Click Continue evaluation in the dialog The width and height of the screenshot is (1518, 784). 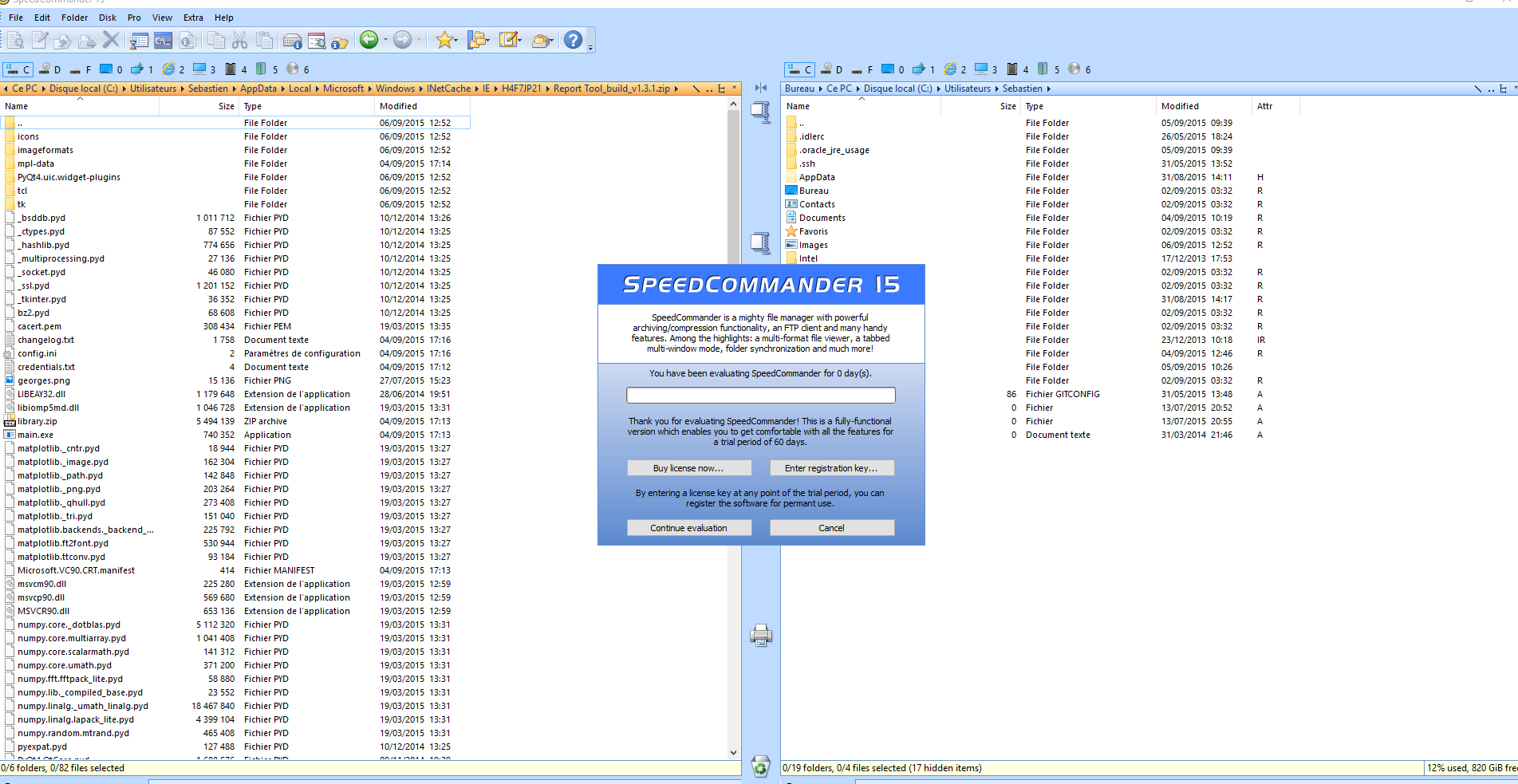coord(689,528)
